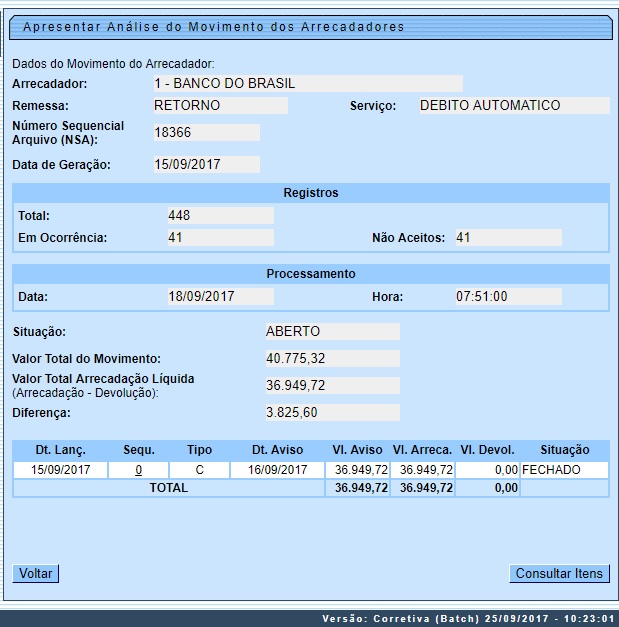This screenshot has height=627, width=619.
Task: Select the processing Data field 18/09/2017
Action: pyautogui.click(x=220, y=297)
